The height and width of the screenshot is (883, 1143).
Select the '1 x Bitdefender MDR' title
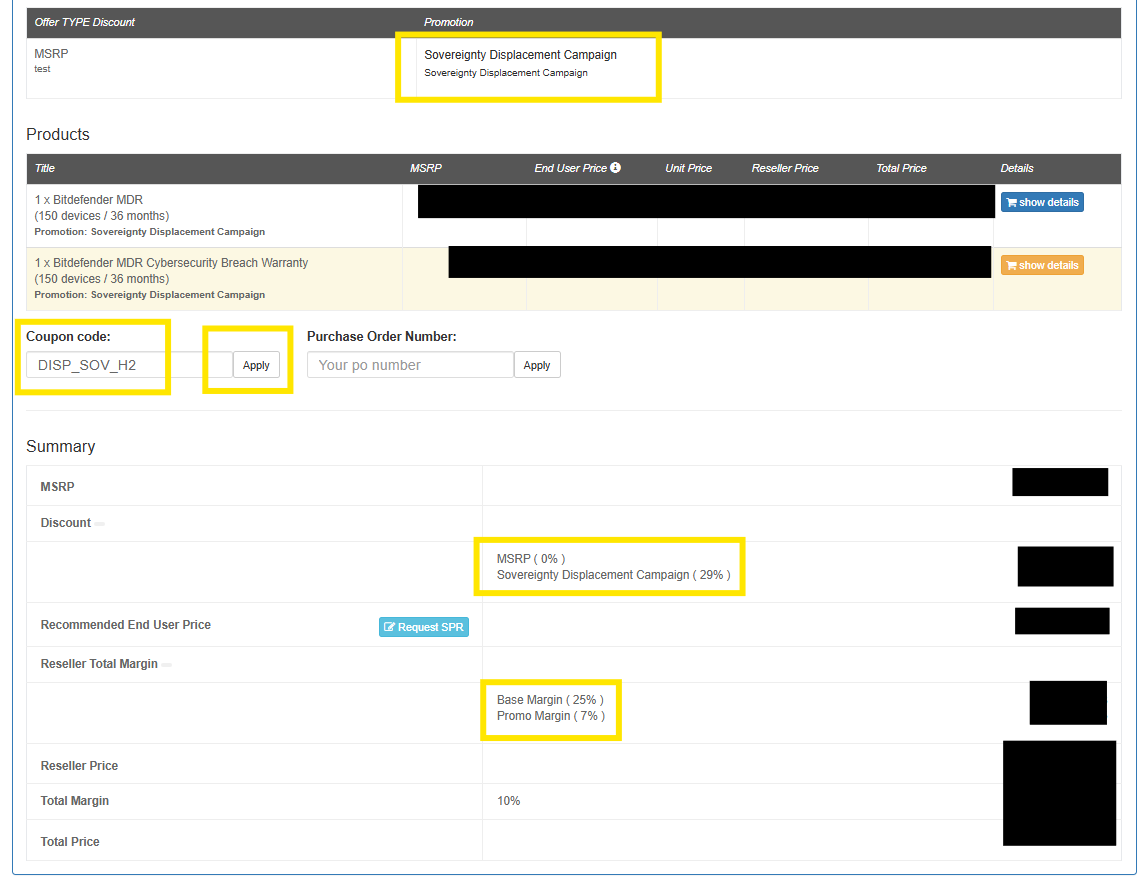click(x=89, y=200)
